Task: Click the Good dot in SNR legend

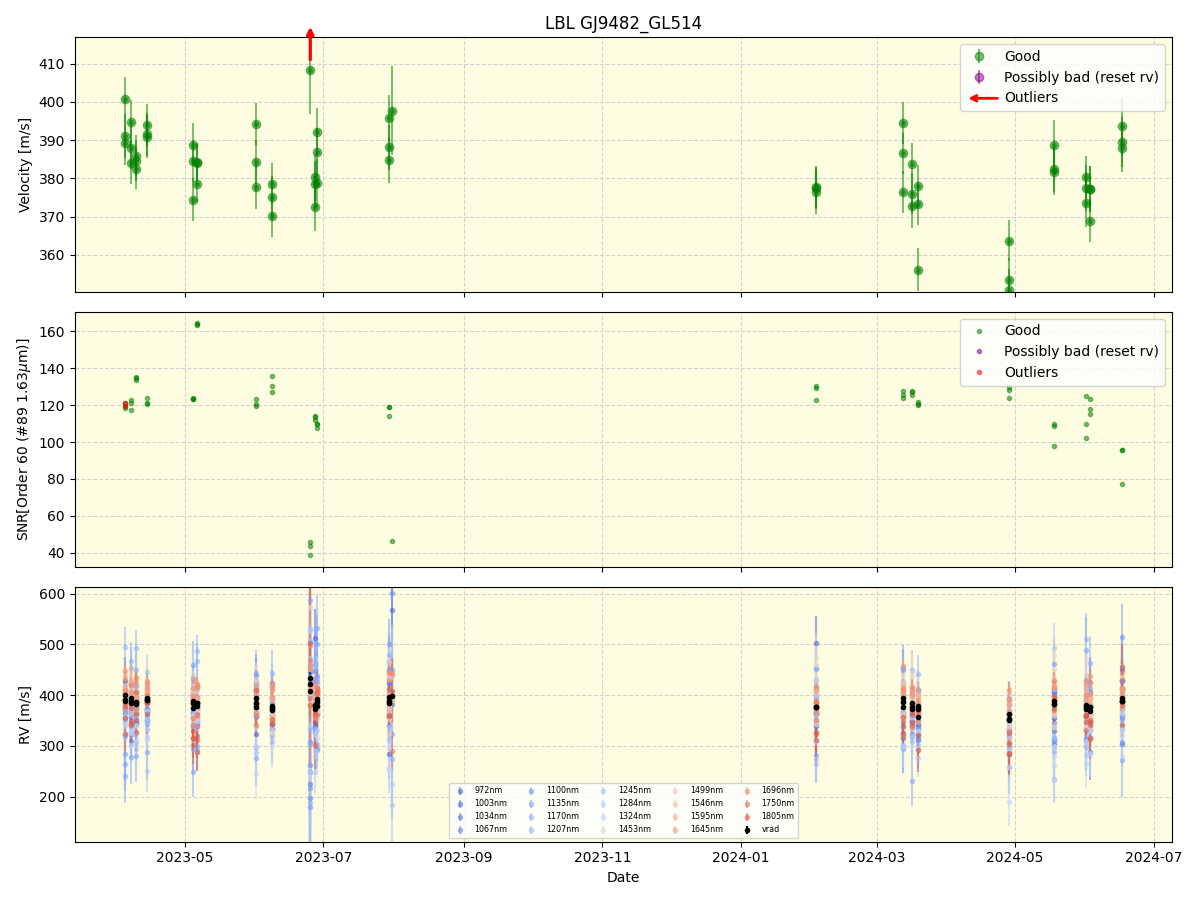Action: click(979, 331)
